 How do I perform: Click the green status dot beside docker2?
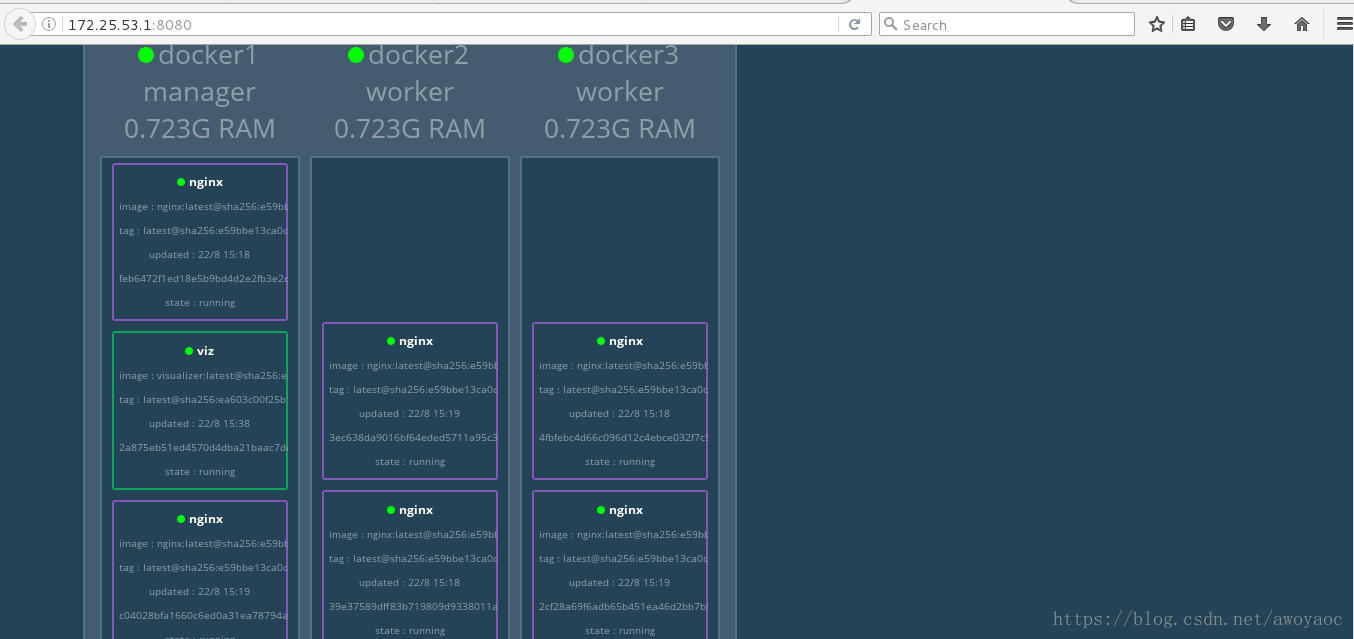(356, 55)
